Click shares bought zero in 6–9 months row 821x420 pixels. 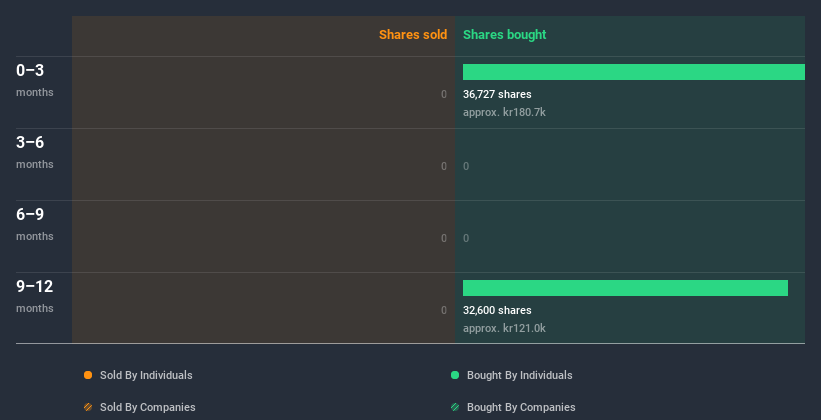tap(466, 238)
